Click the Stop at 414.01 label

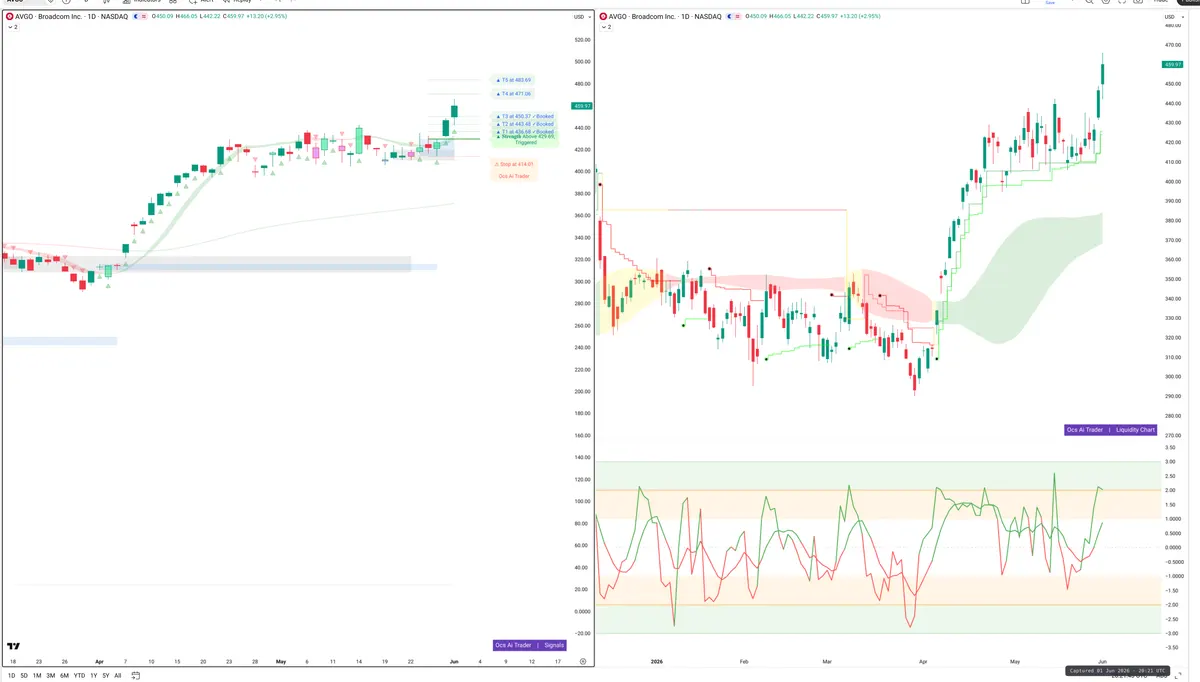[x=514, y=164]
